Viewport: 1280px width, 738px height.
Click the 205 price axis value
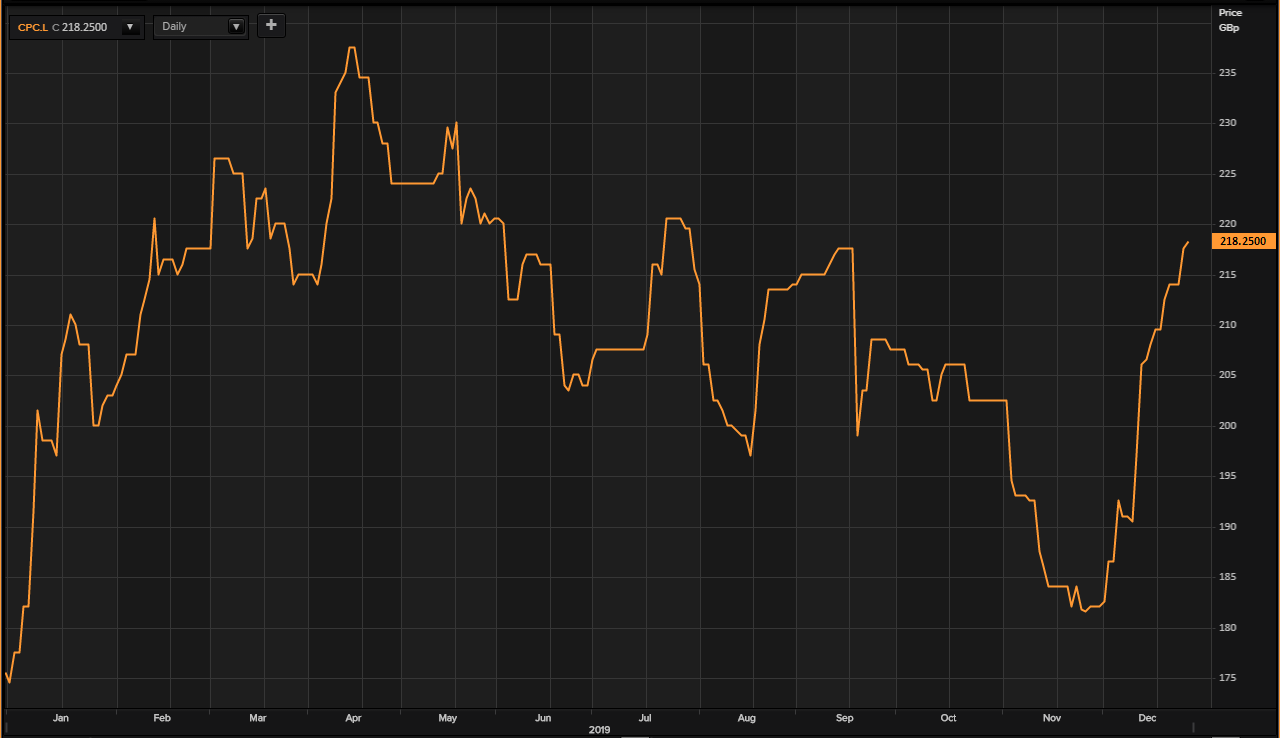pyautogui.click(x=1228, y=375)
